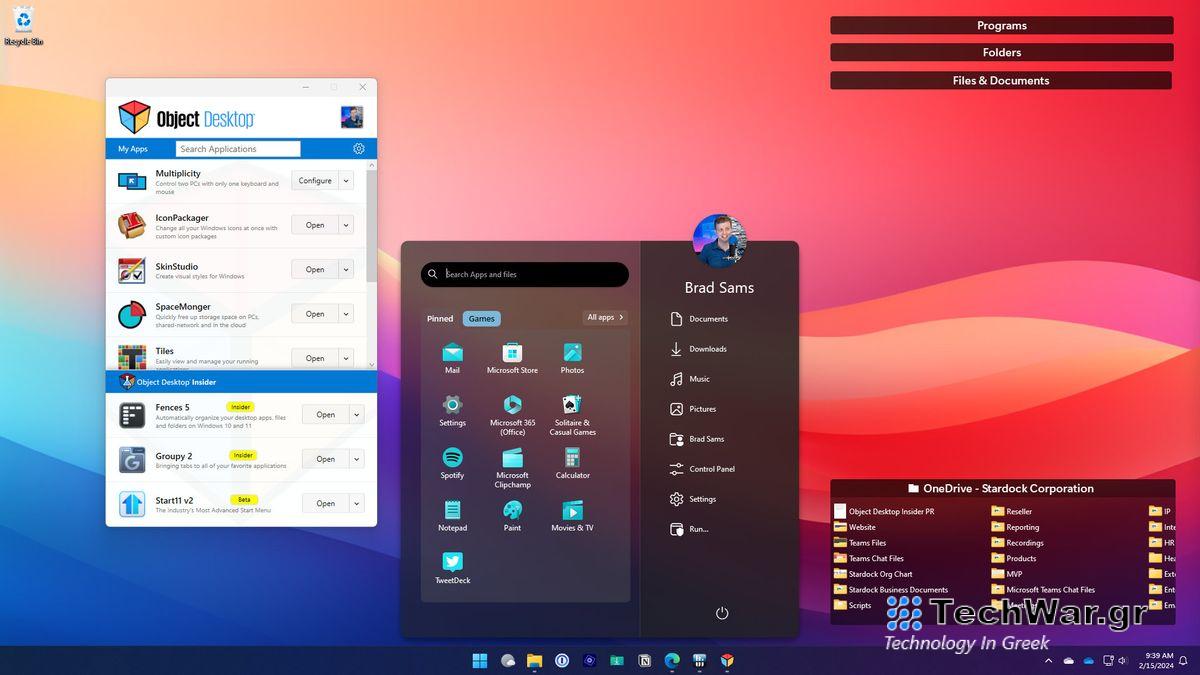Click the Search Apps and files field
The image size is (1200, 675).
point(524,274)
